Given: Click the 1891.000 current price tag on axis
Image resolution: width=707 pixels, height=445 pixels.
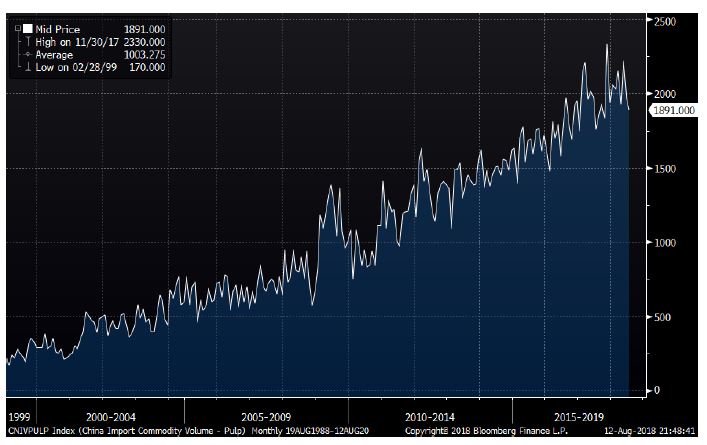Looking at the screenshot, I should point(673,110).
